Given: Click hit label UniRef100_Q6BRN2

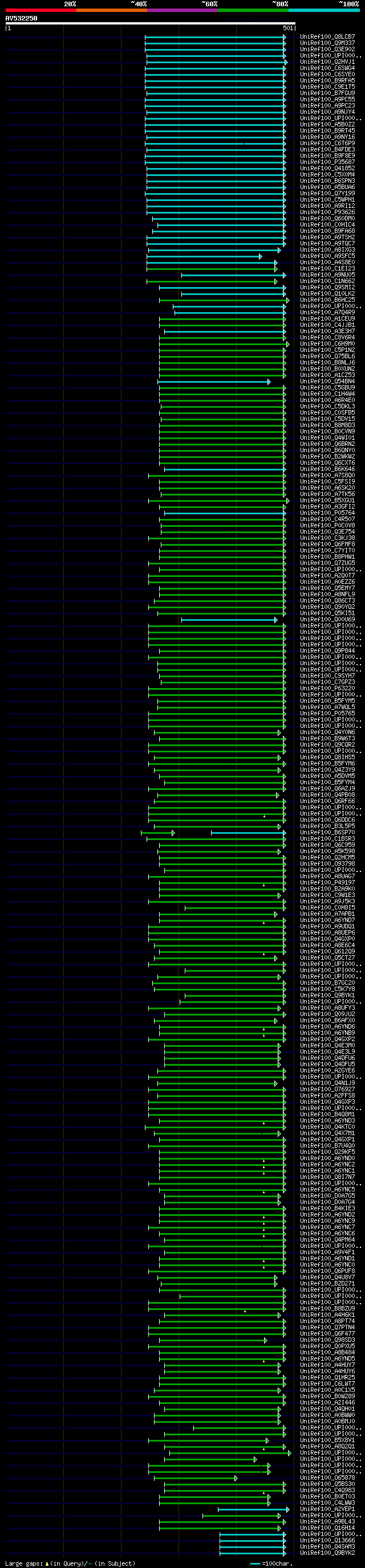Looking at the screenshot, I should [327, 444].
